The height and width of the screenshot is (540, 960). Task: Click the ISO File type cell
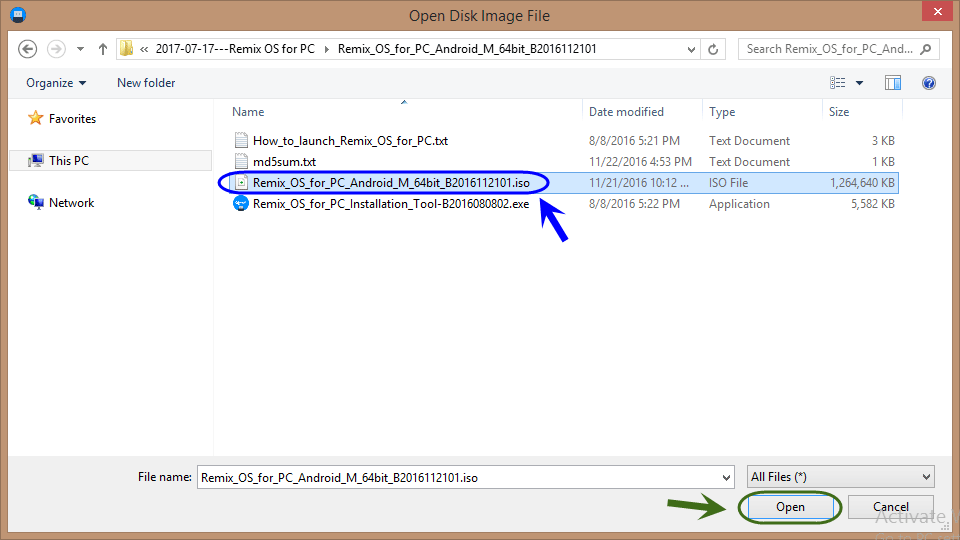click(x=729, y=182)
